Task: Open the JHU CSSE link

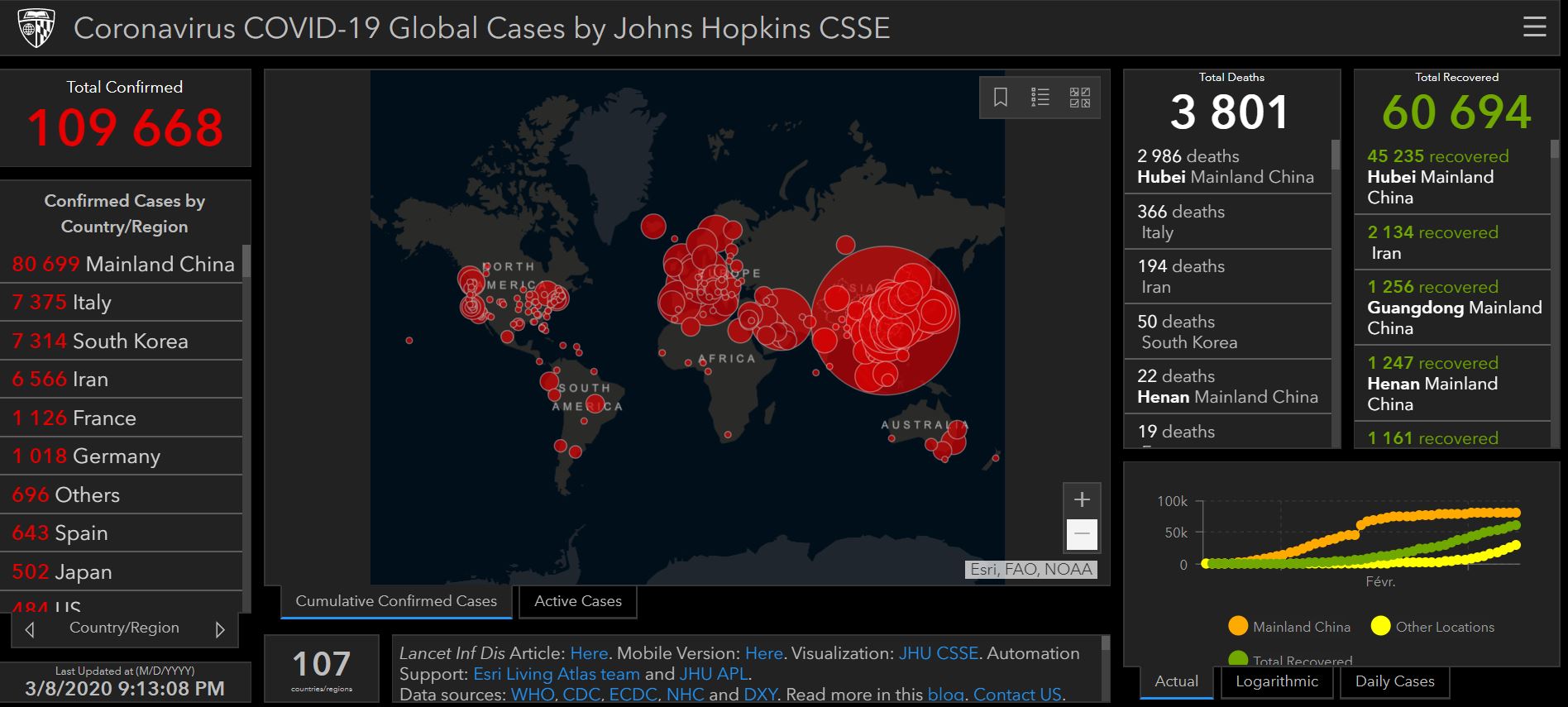Action: [x=938, y=653]
